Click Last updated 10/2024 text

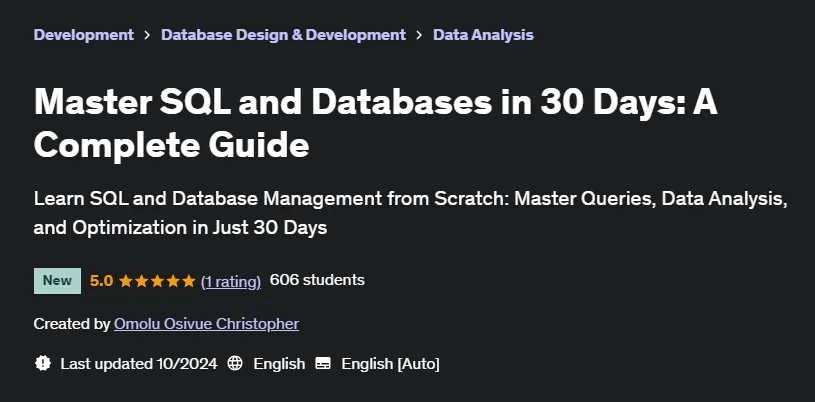(139, 364)
